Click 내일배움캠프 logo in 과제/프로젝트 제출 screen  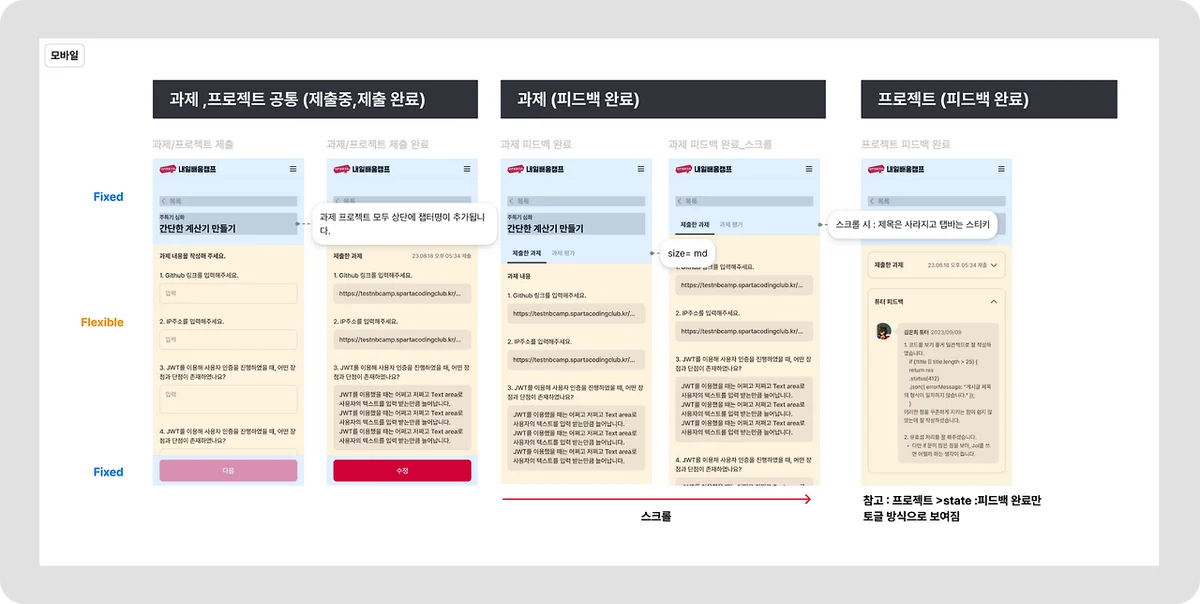click(187, 169)
